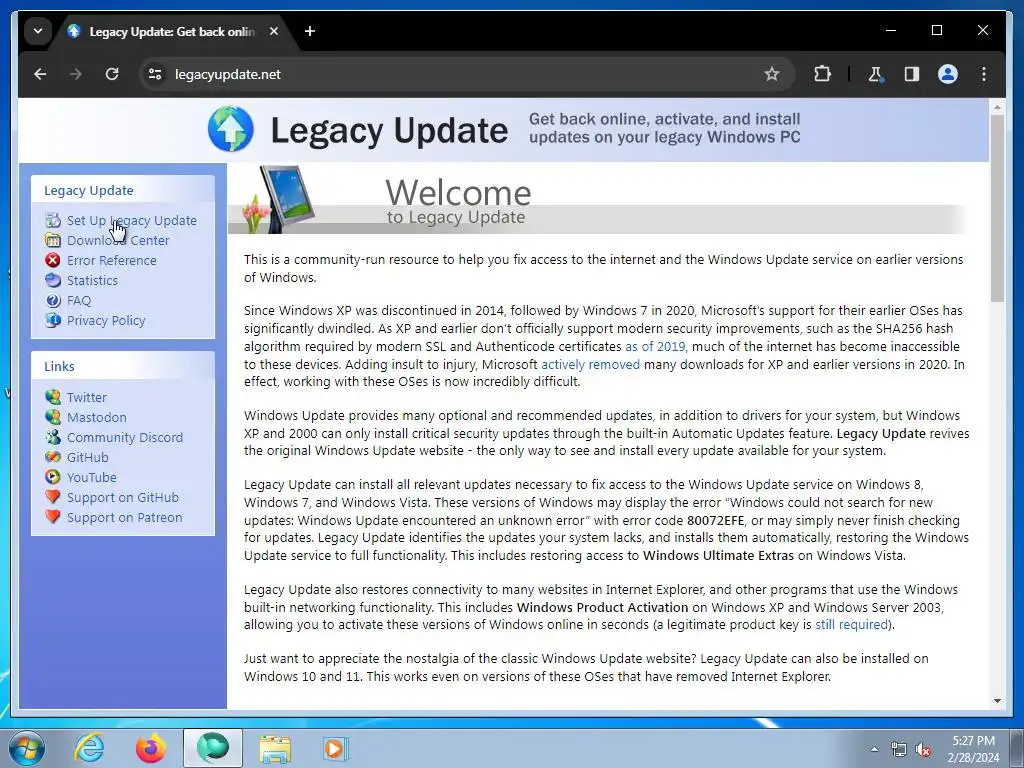Viewport: 1024px width, 768px height.
Task: Open the Statistics page link
Action: coord(92,281)
